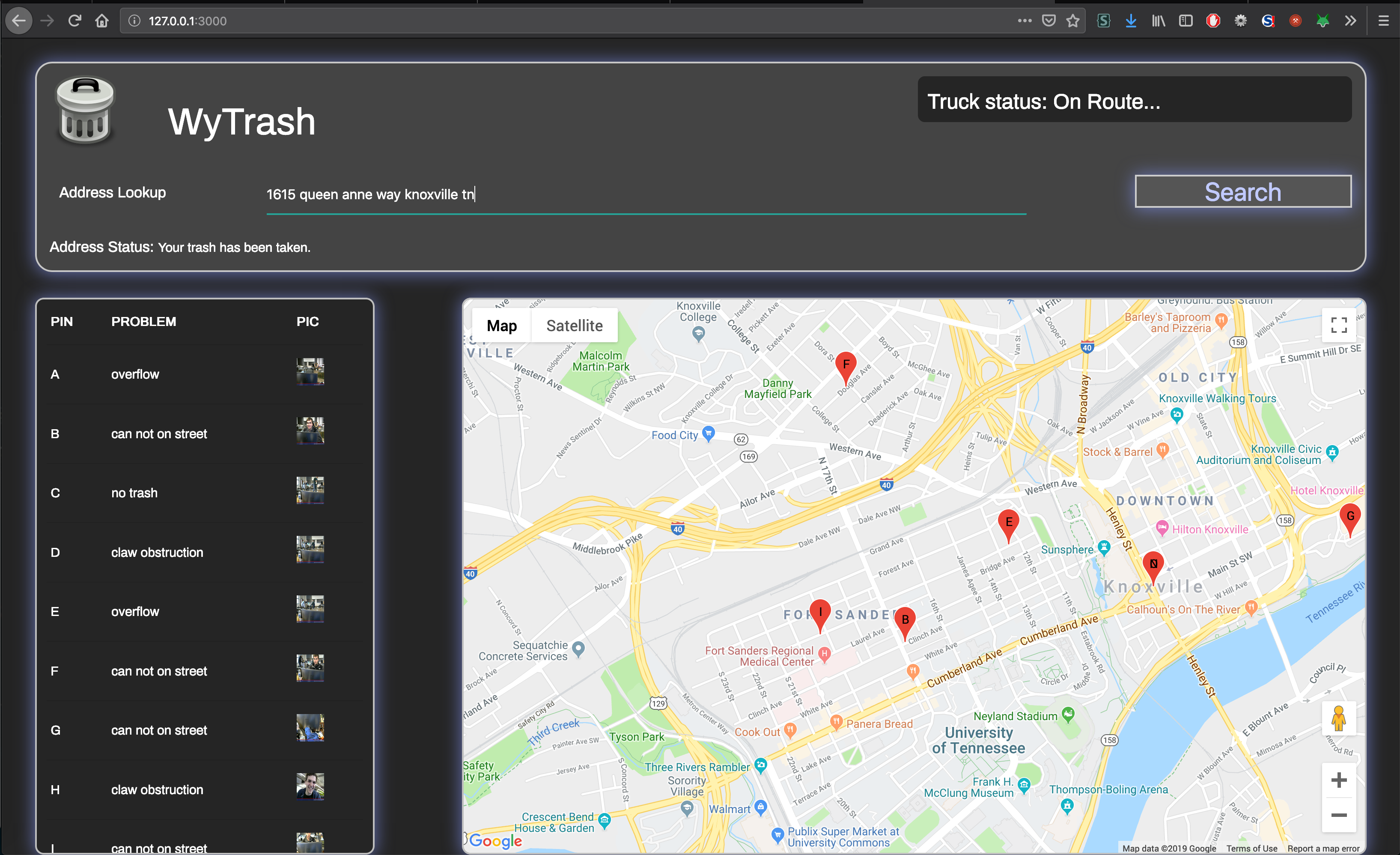Open page actions three-dots menu
1400x855 pixels.
pyautogui.click(x=1025, y=21)
